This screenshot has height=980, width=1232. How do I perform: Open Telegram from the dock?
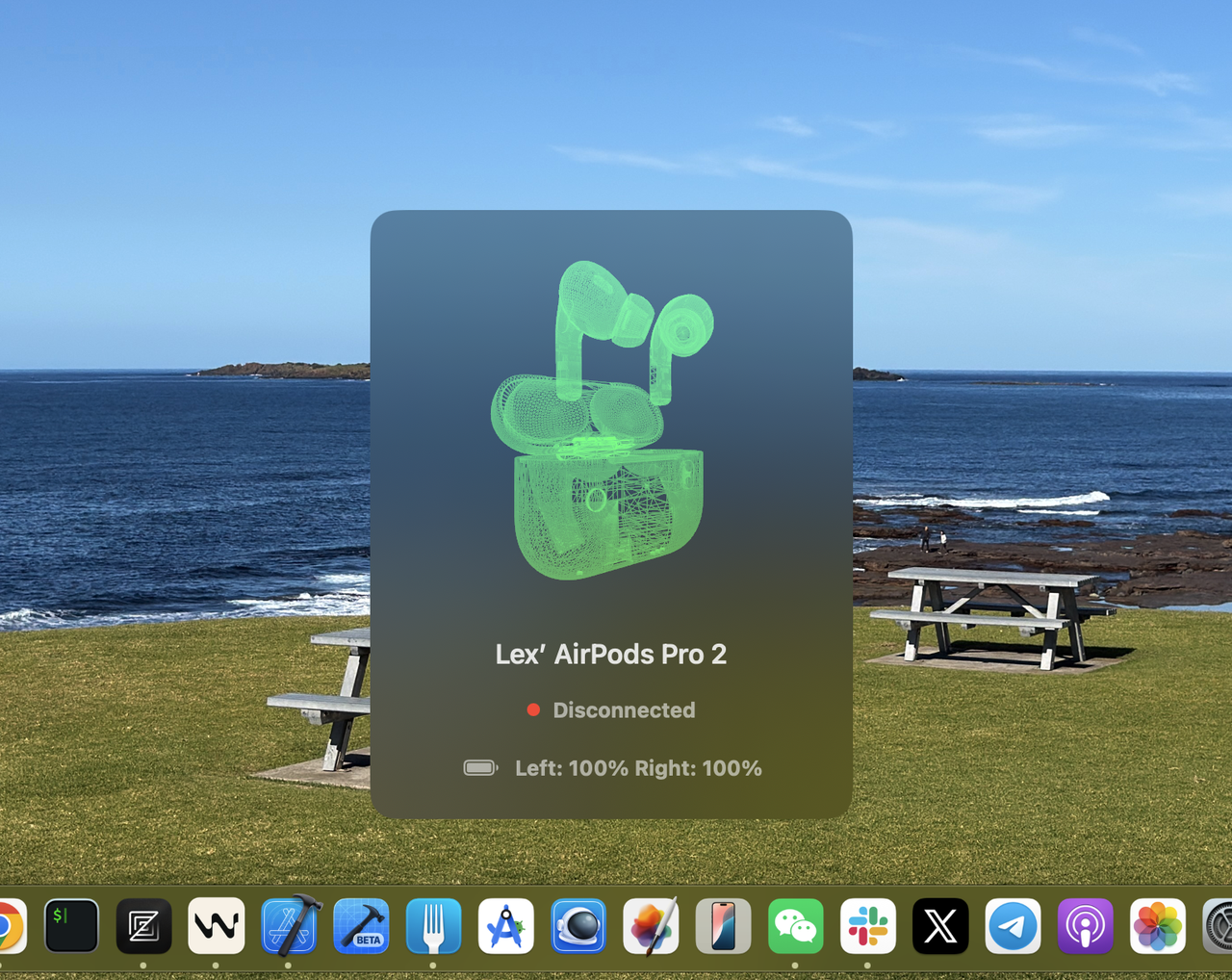click(x=1013, y=926)
